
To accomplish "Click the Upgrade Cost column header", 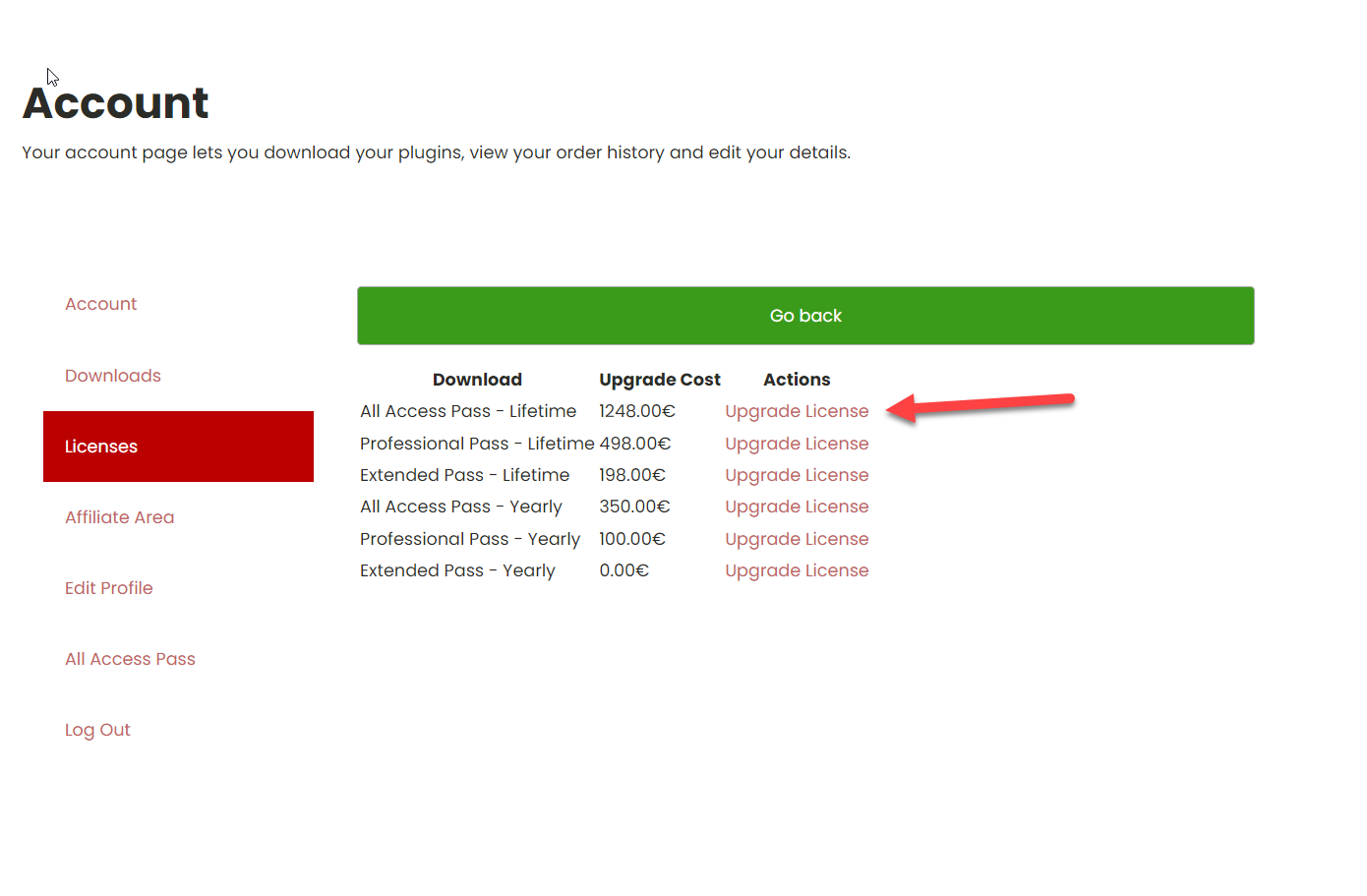I will [x=660, y=380].
